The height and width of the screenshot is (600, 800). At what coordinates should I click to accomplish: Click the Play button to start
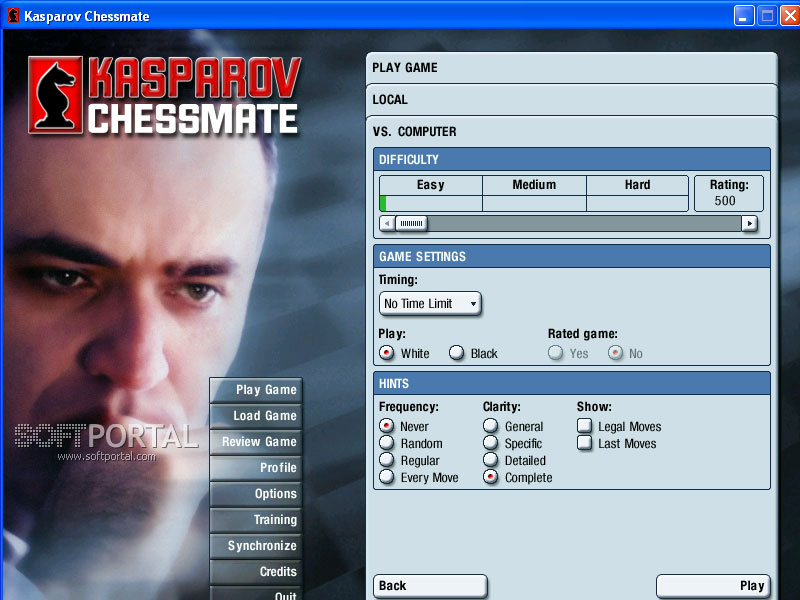coord(713,586)
